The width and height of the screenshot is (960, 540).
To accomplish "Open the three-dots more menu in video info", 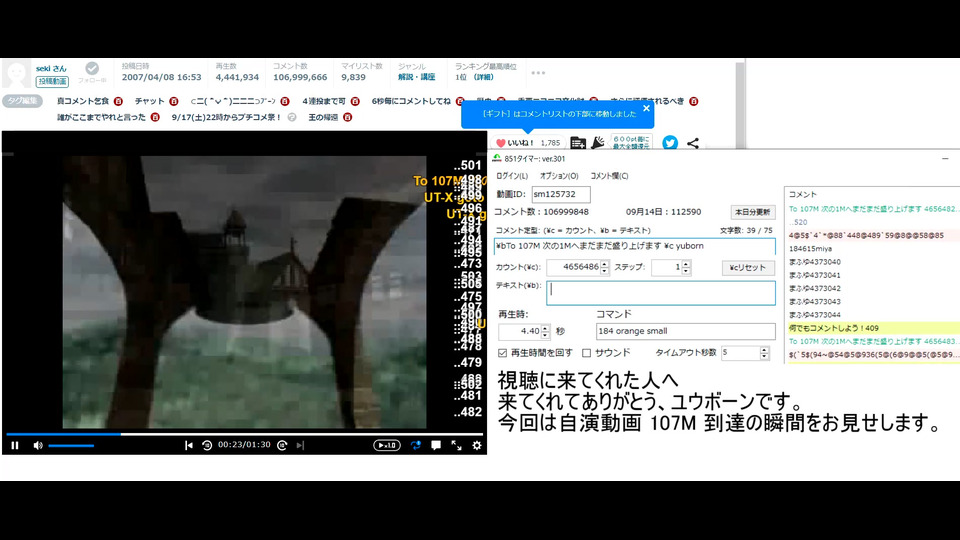I will [538, 73].
